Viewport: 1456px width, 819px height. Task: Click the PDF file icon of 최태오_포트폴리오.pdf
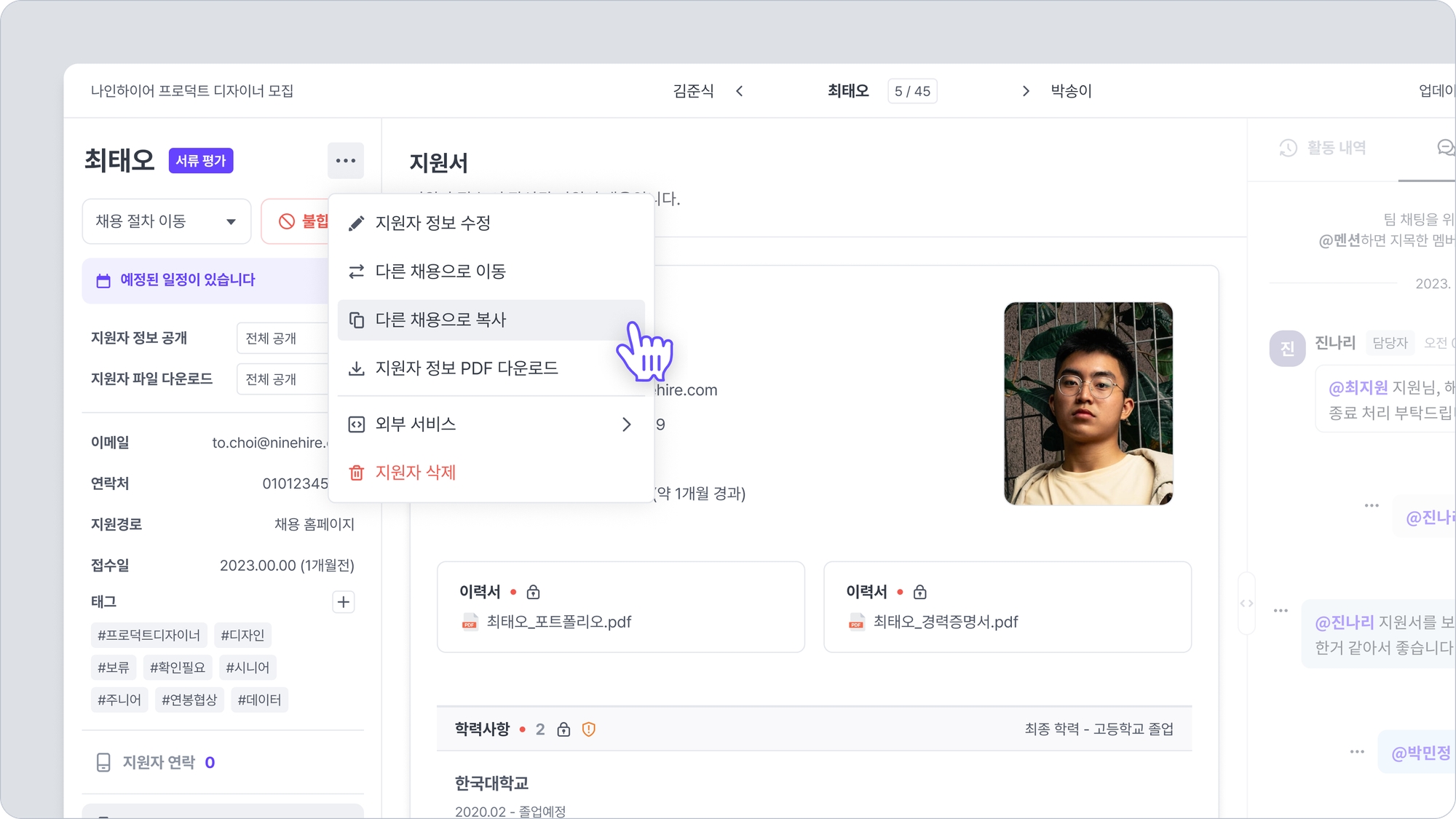[470, 622]
